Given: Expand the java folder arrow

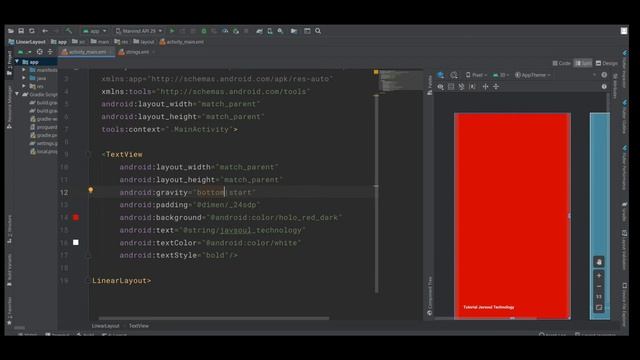Looking at the screenshot, I should click(x=24, y=78).
